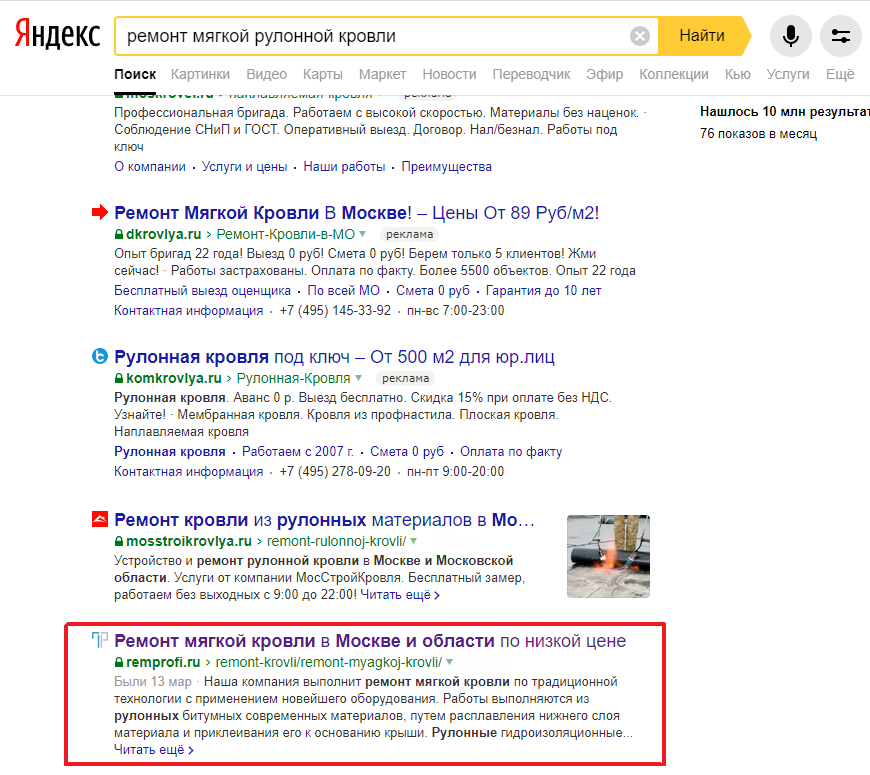The height and width of the screenshot is (775, 870).
Task: Open Гарантия до 10 лет sitelink
Action: (544, 291)
